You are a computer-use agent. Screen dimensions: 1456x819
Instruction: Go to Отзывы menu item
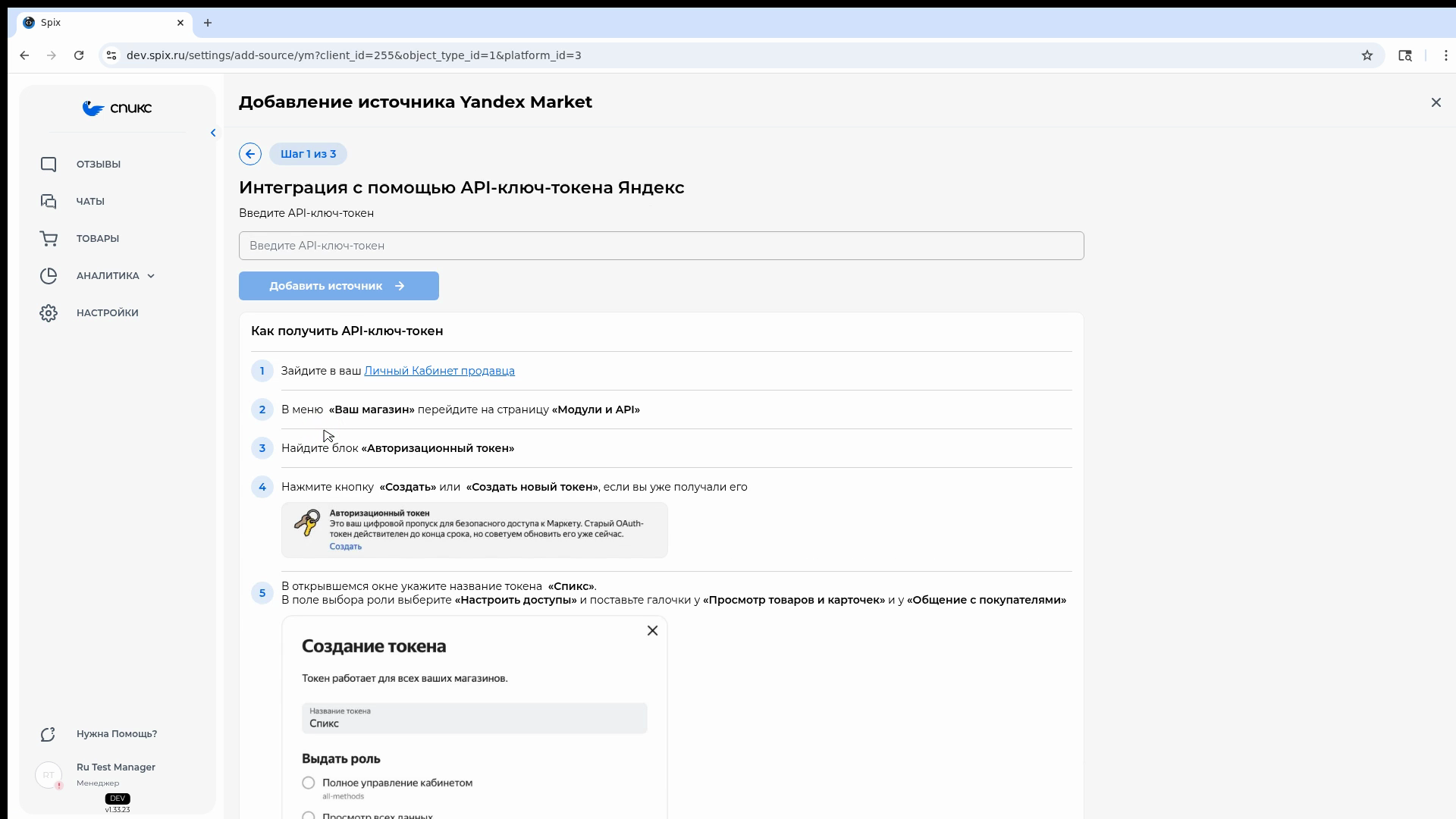click(99, 165)
